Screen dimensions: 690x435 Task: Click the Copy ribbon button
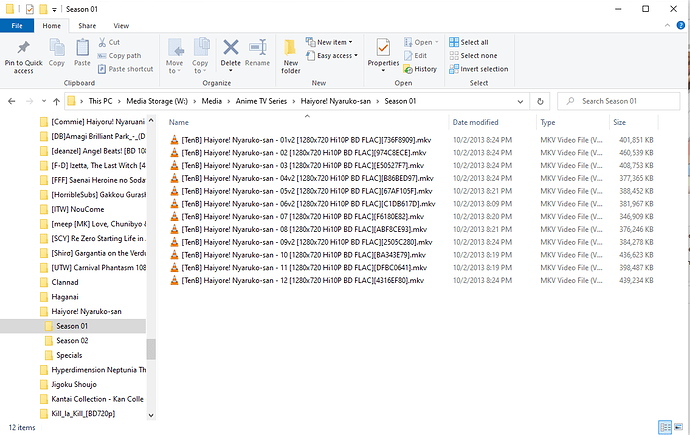57,53
